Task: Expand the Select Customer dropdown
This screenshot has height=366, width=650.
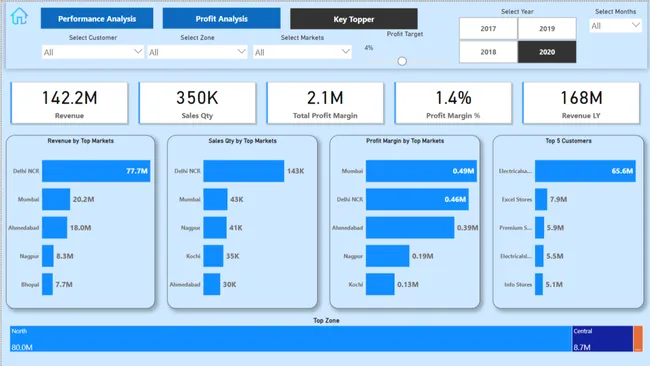Action: point(93,52)
